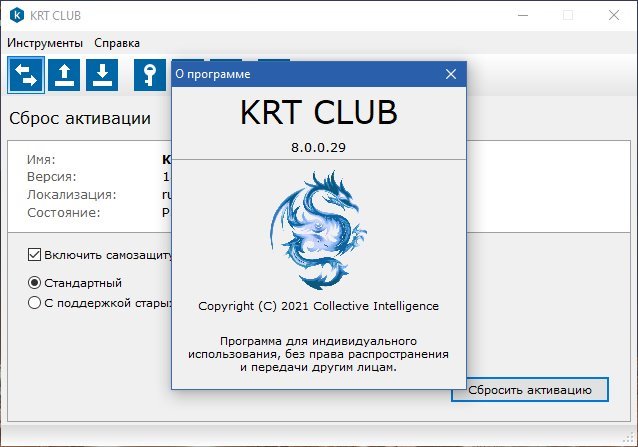638x447 pixels.
Task: Click the KRT CLUB app logo icon
Action: pyautogui.click(x=17, y=15)
